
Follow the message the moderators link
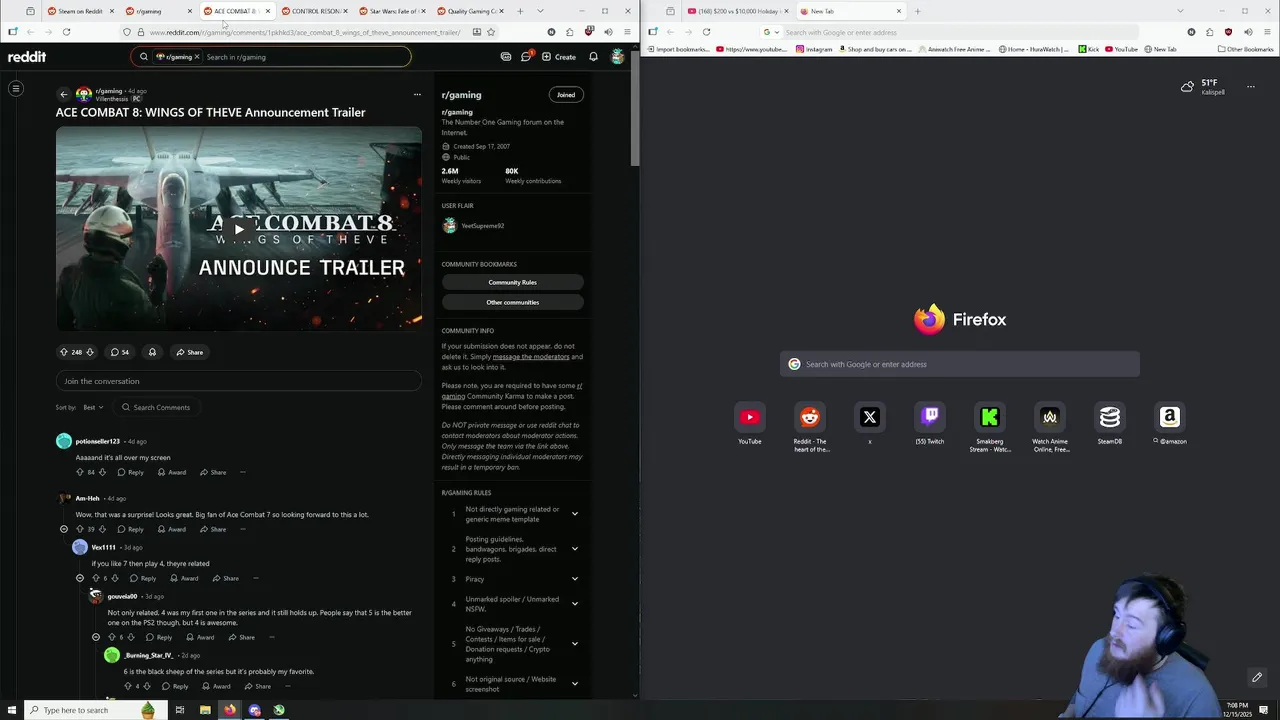pos(531,357)
